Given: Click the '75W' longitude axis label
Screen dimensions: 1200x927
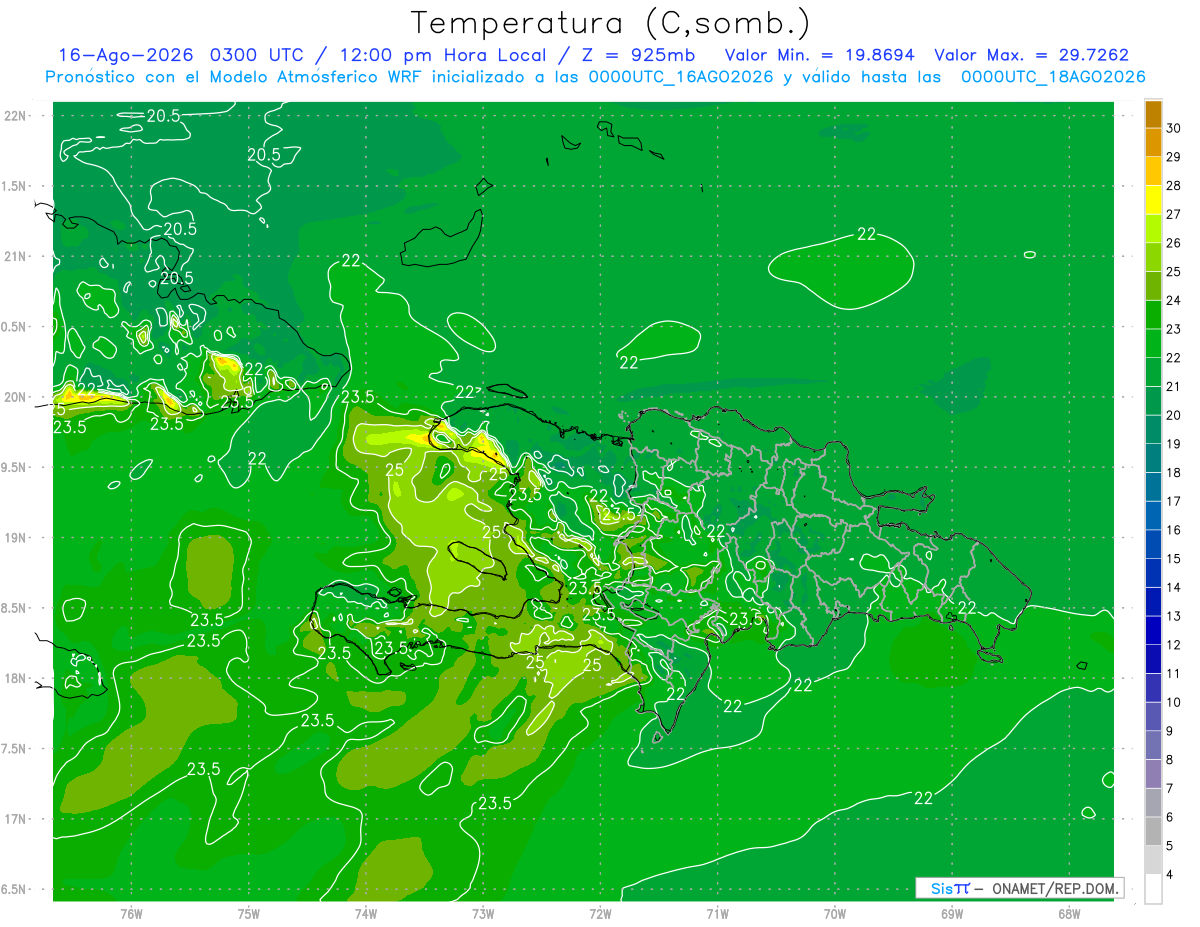Looking at the screenshot, I should pos(249,914).
